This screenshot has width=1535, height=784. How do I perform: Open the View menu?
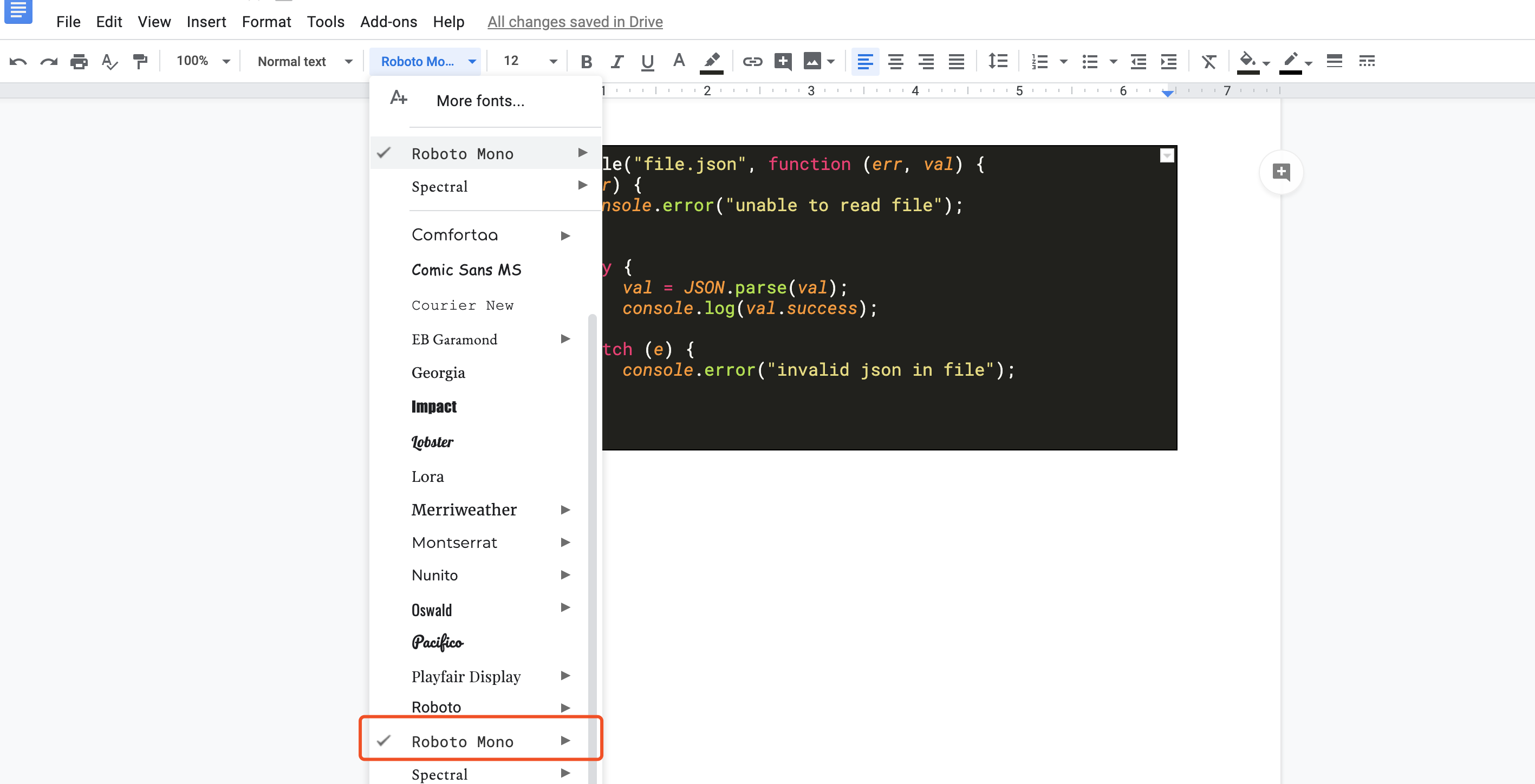point(154,22)
